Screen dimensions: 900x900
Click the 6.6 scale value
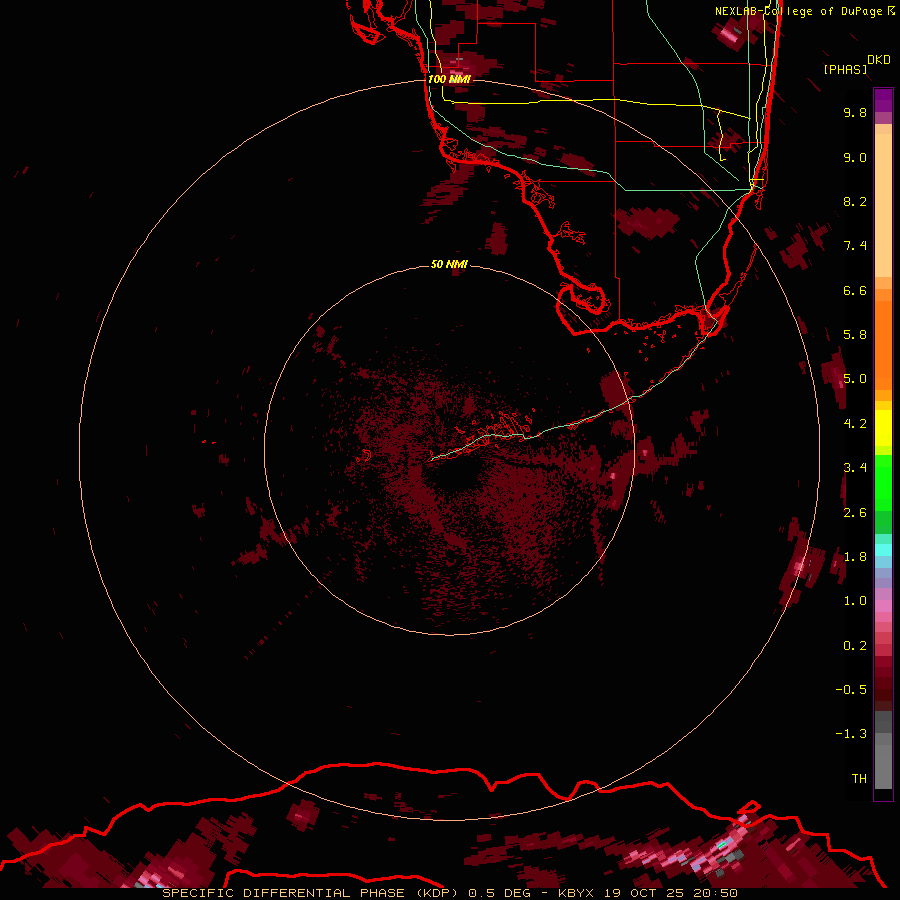coord(855,290)
